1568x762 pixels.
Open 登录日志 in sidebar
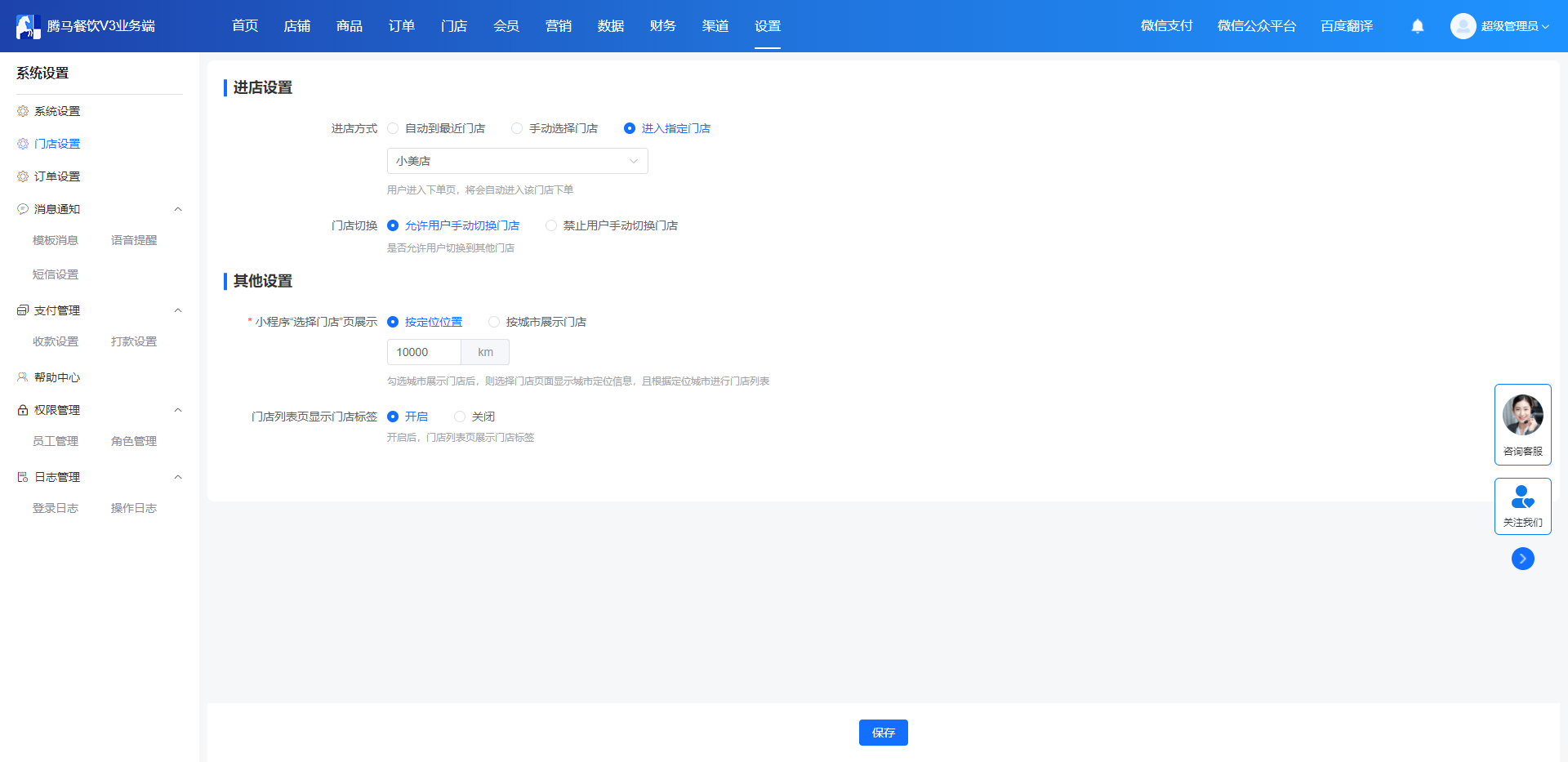[56, 508]
